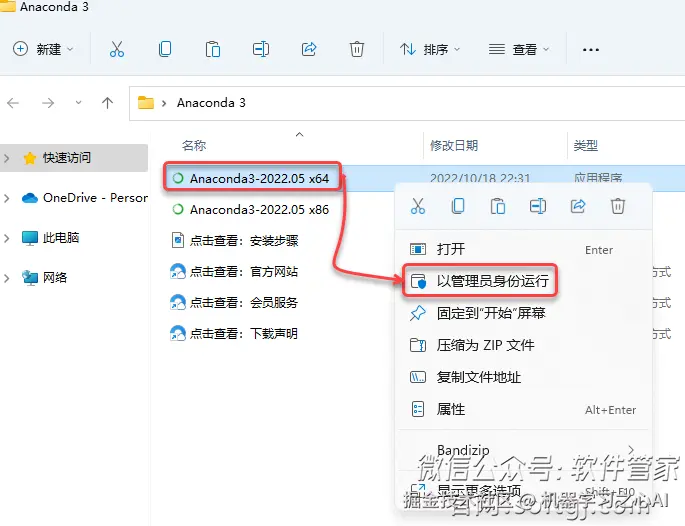Choose 属性 from the context menu
The height and width of the screenshot is (526, 685).
tap(523, 409)
